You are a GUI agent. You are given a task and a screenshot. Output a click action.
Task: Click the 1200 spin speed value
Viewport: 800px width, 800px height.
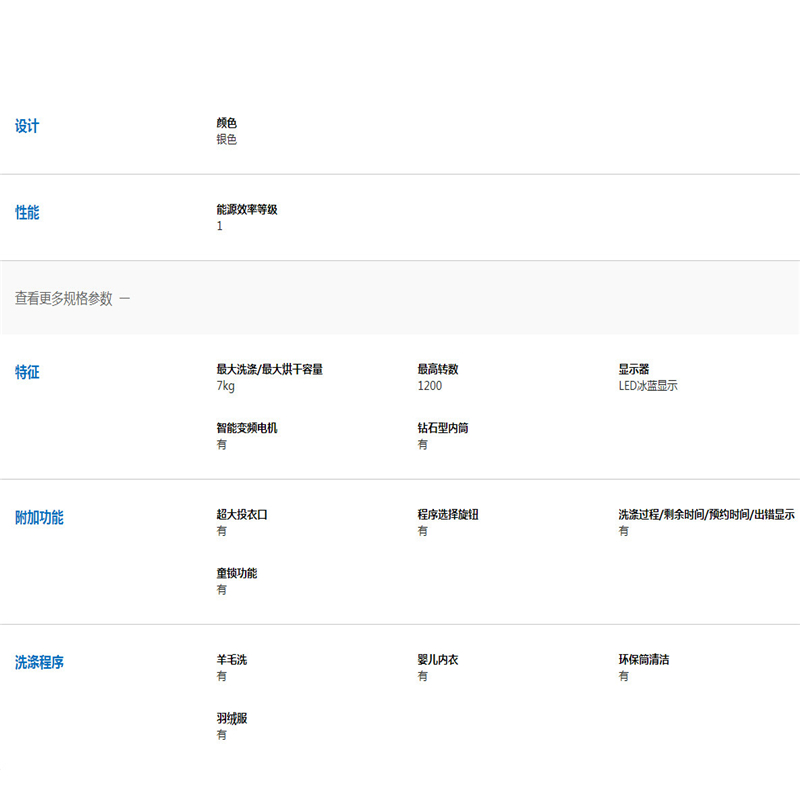point(430,386)
